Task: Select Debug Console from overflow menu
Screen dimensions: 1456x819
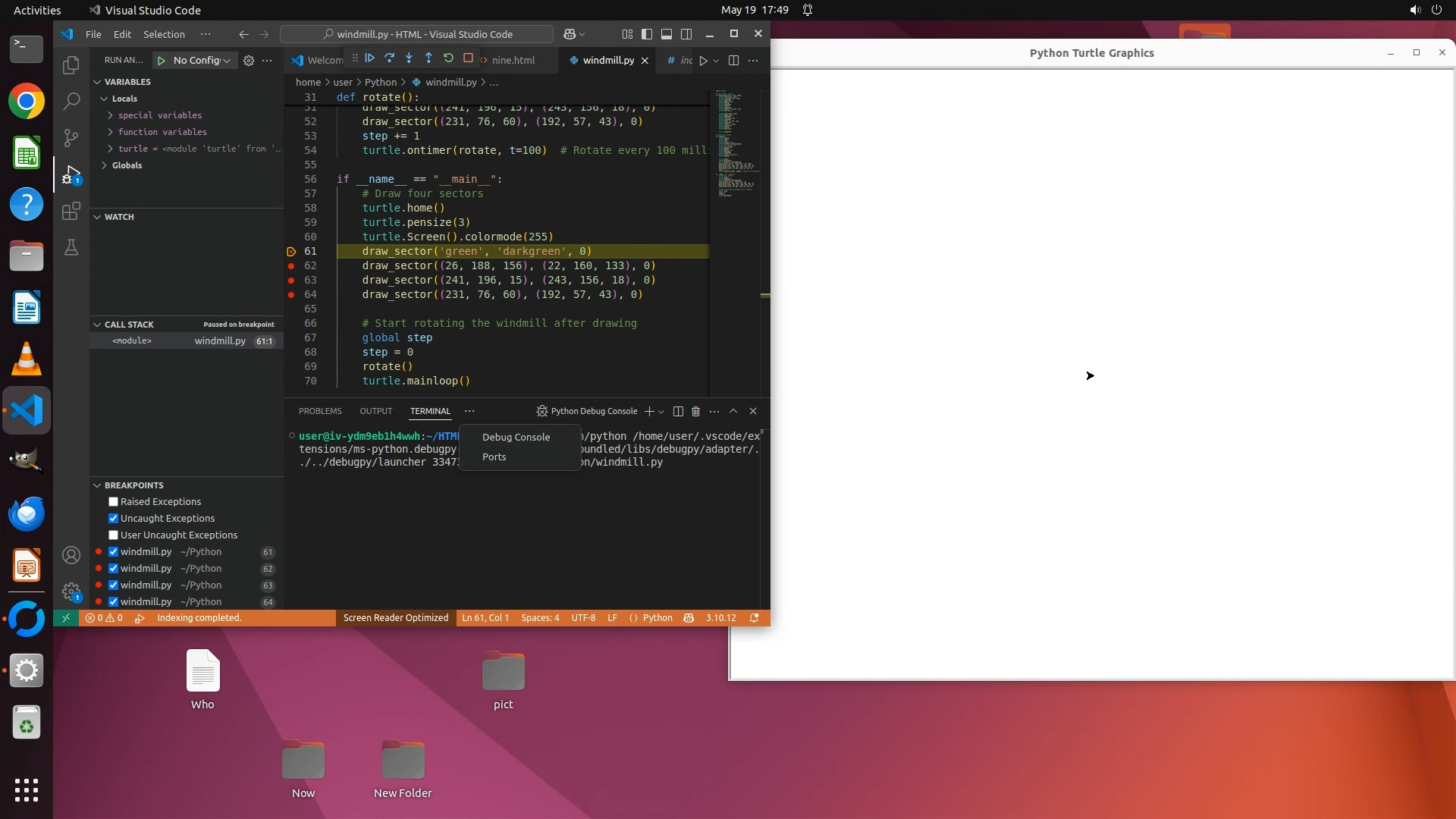Action: click(516, 438)
